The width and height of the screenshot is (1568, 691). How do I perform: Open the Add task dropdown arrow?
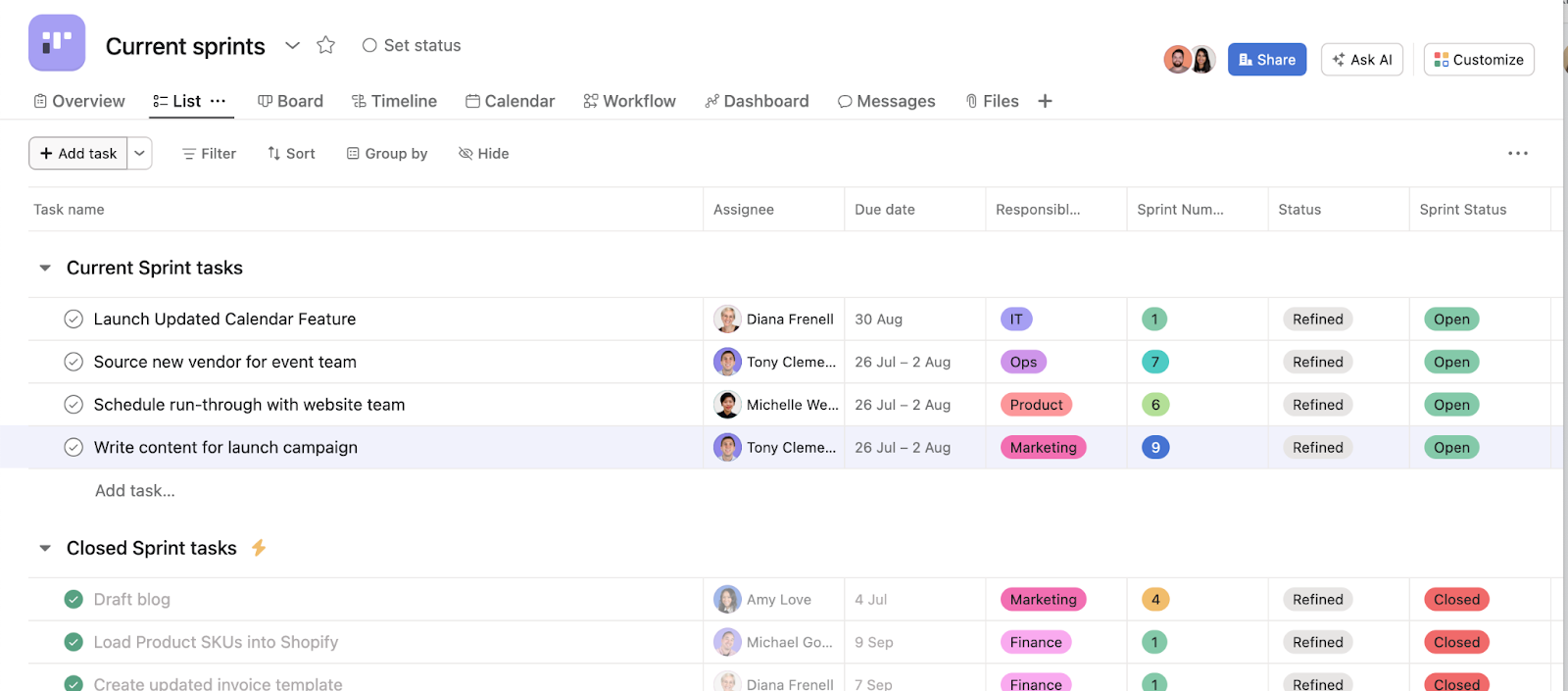pos(140,154)
